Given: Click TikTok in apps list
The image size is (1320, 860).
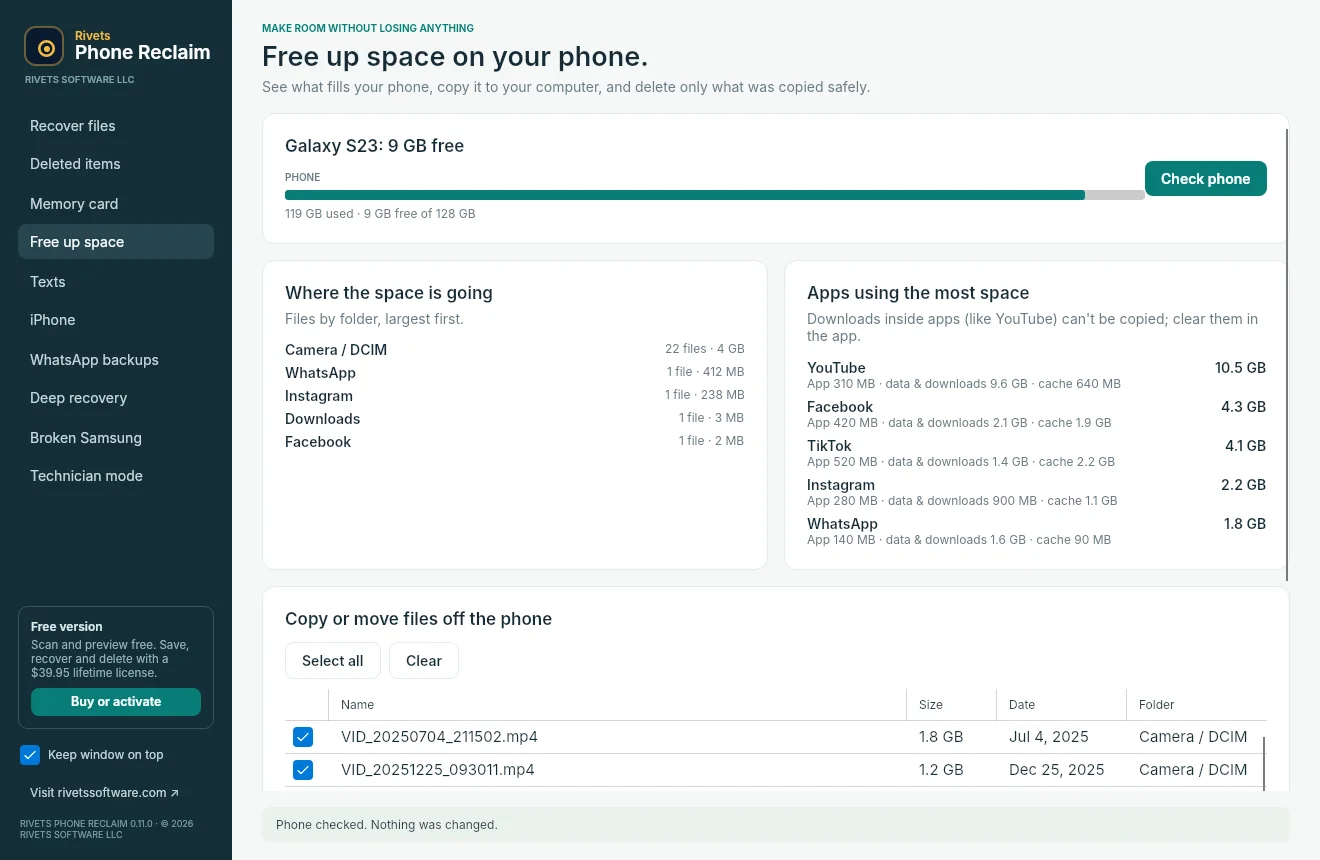Looking at the screenshot, I should point(1036,453).
